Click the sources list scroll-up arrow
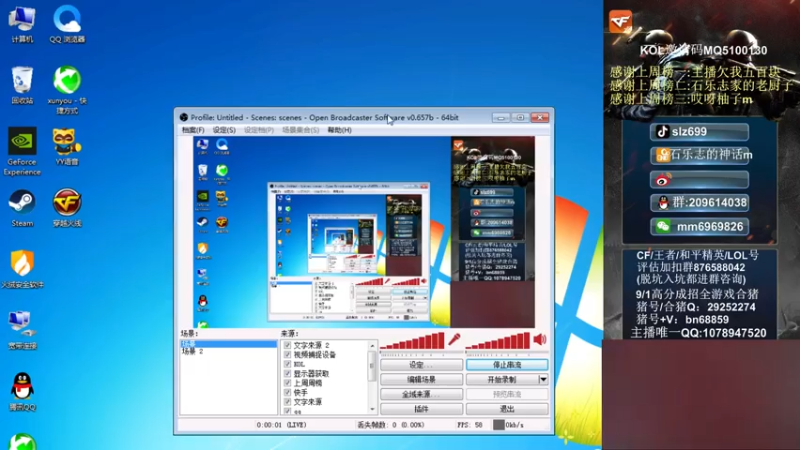800x450 pixels. pos(372,346)
